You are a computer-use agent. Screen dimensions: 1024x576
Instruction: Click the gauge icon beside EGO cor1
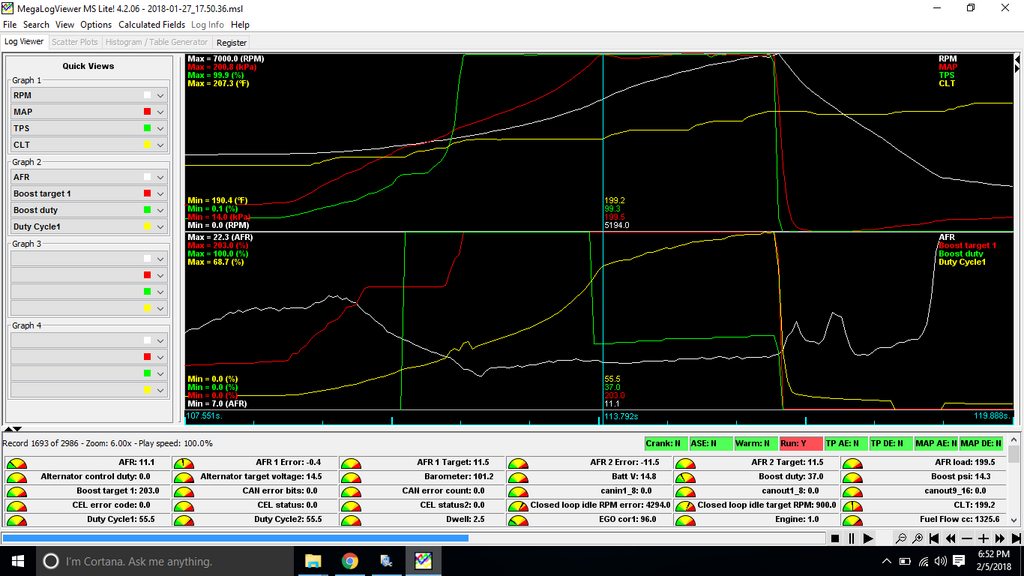[x=518, y=520]
